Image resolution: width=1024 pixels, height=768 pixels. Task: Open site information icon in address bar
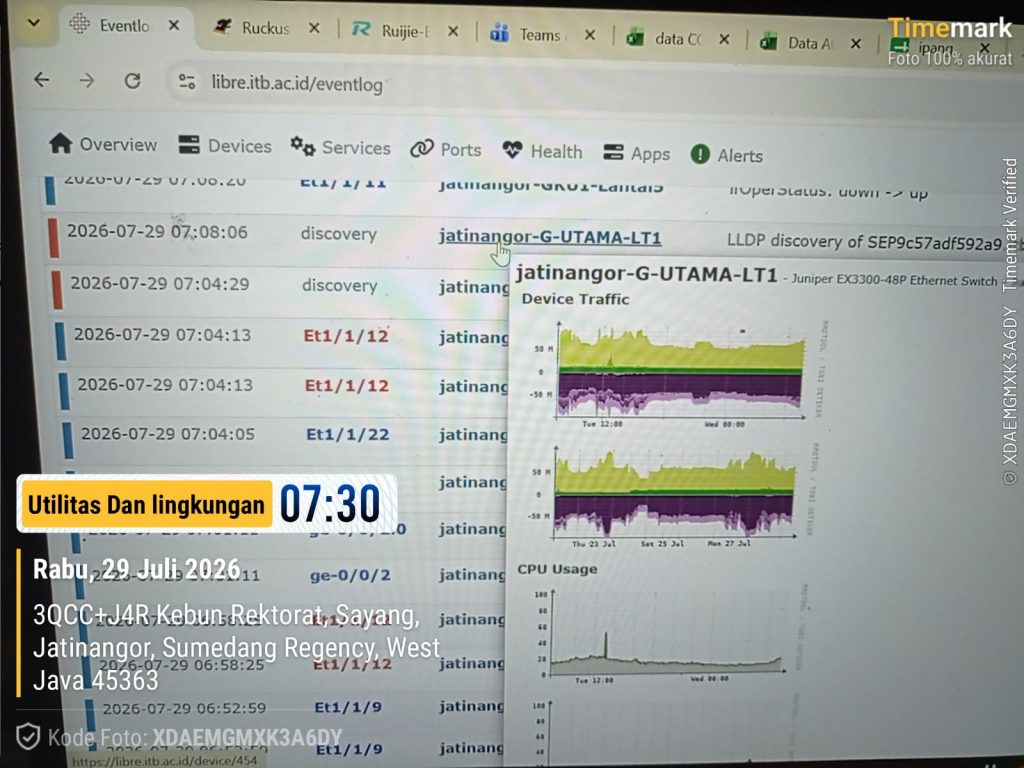click(187, 82)
